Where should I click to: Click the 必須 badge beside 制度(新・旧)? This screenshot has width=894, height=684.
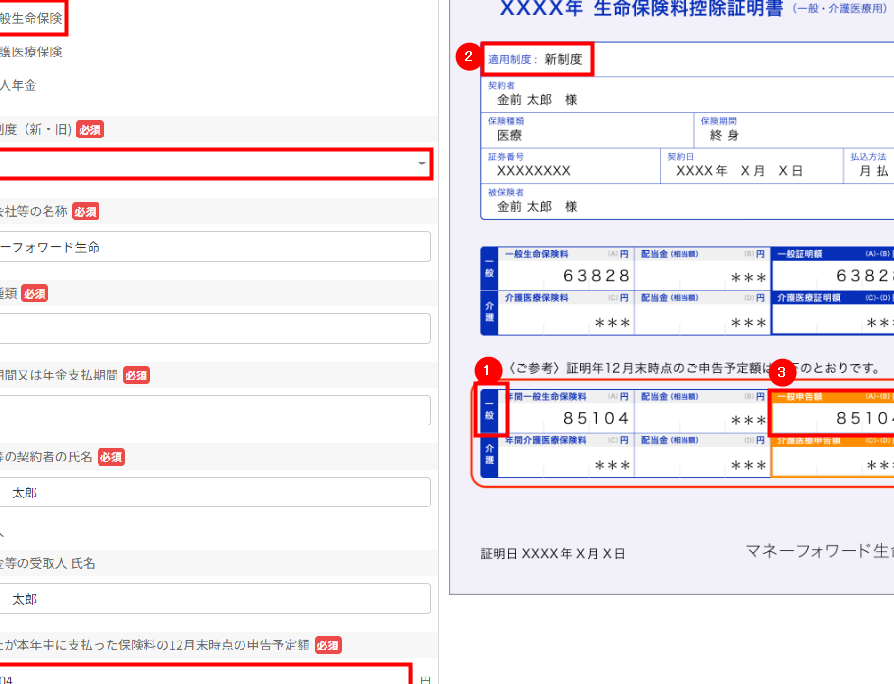pyautogui.click(x=90, y=130)
